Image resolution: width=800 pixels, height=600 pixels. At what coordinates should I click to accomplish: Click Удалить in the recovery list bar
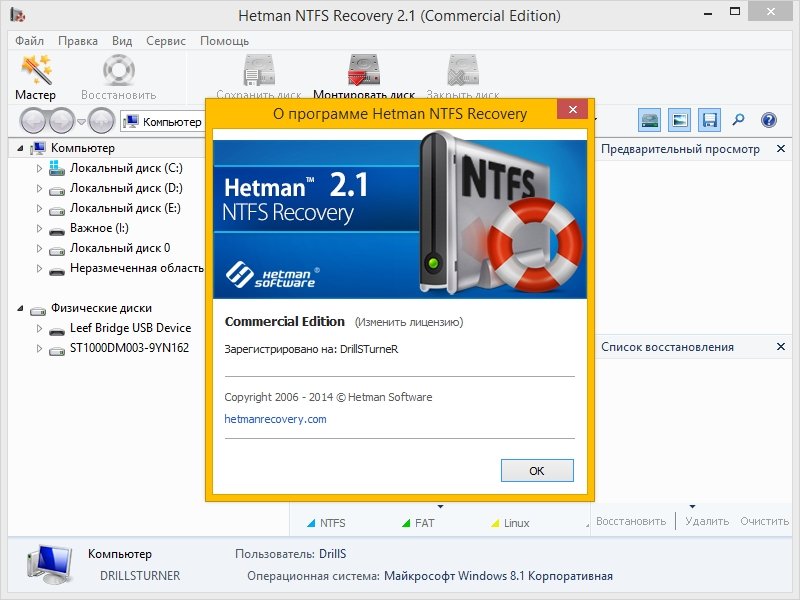707,521
